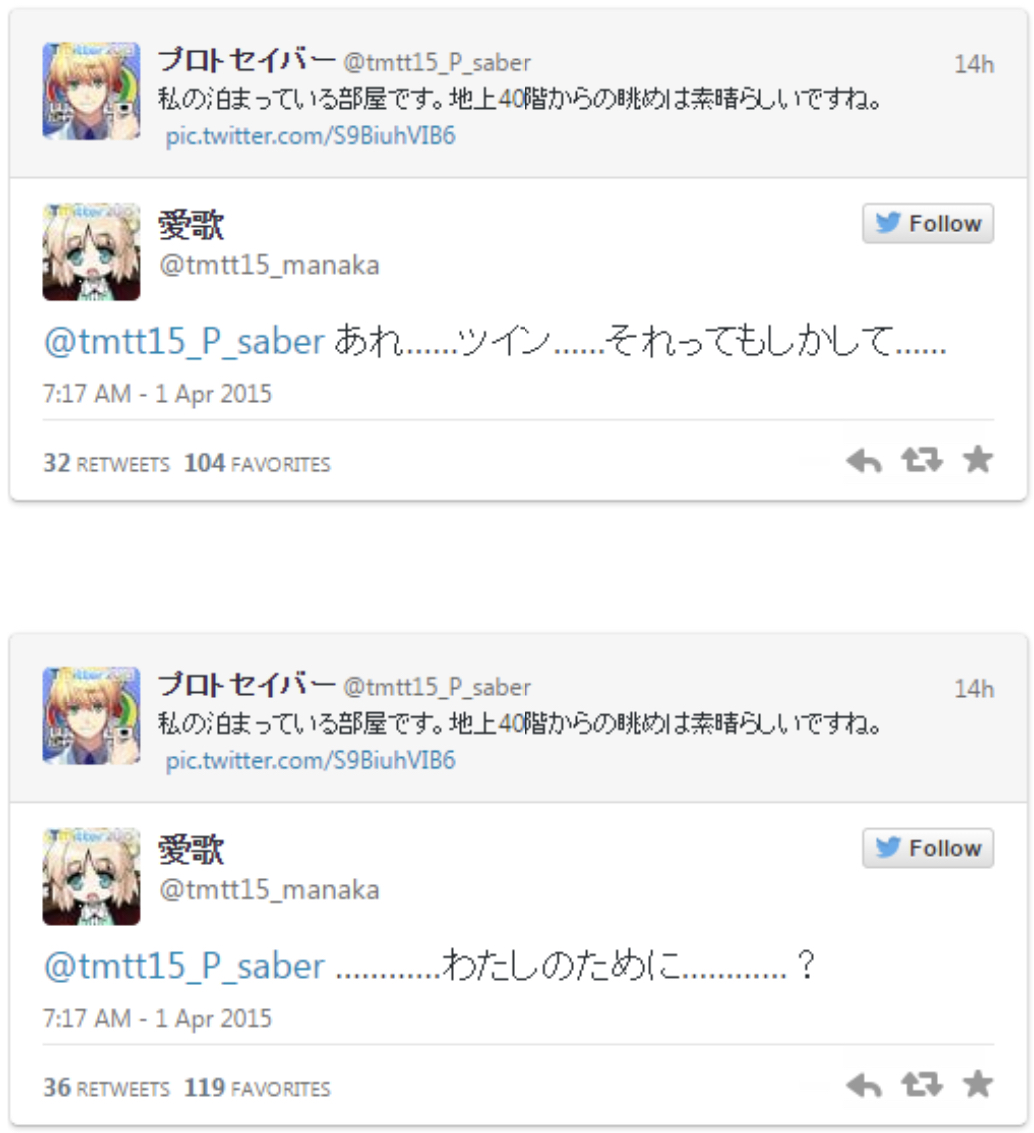Image resolution: width=1034 pixels, height=1133 pixels.
Task: Click Follow button in the first tweet card
Action: 928,223
